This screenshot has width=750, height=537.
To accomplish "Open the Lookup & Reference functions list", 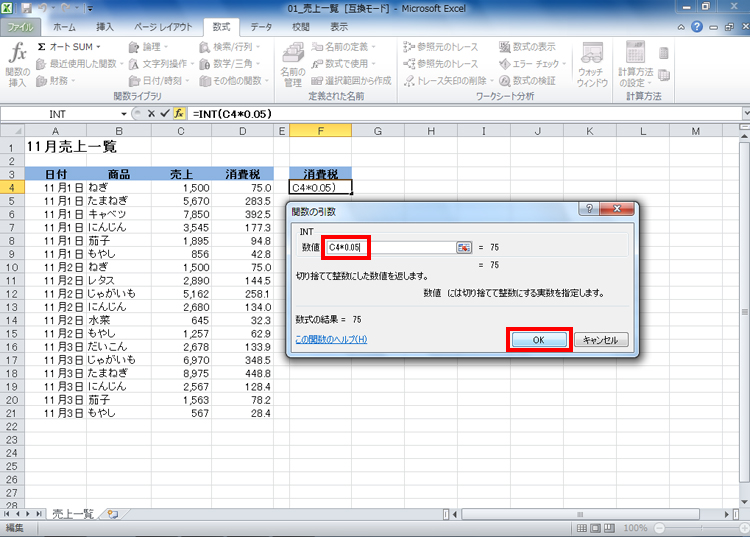I will pyautogui.click(x=230, y=47).
